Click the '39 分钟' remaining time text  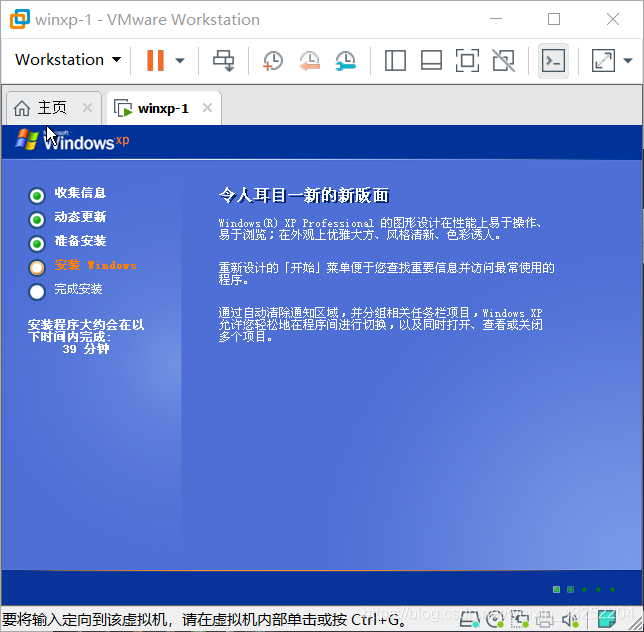tap(86, 349)
